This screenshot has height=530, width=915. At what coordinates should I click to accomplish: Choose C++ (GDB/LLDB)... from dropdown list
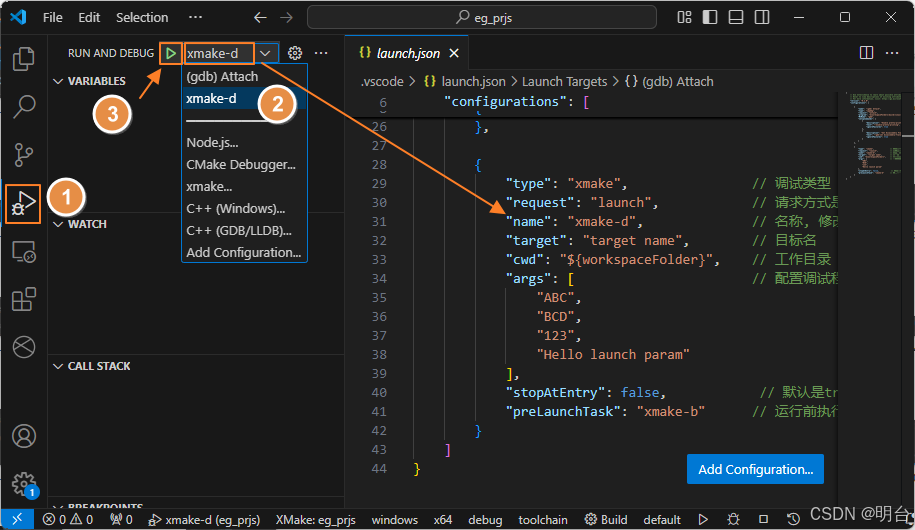point(245,231)
